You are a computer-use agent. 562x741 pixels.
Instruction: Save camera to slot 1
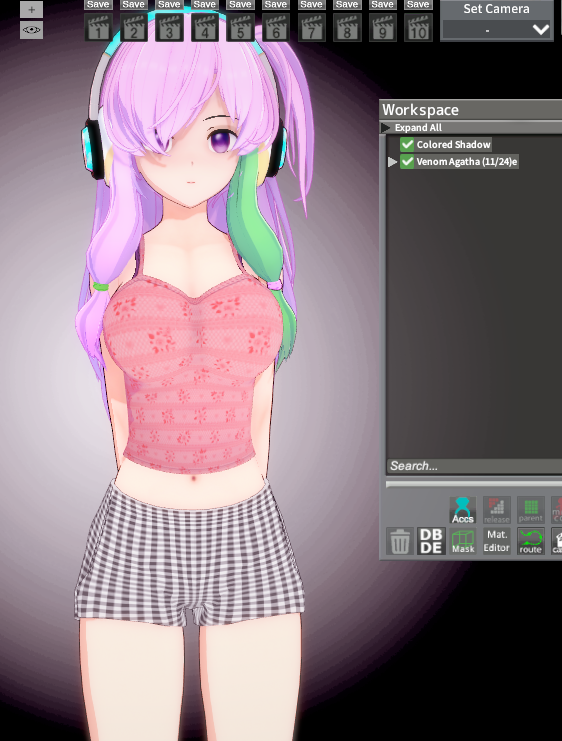point(98,5)
